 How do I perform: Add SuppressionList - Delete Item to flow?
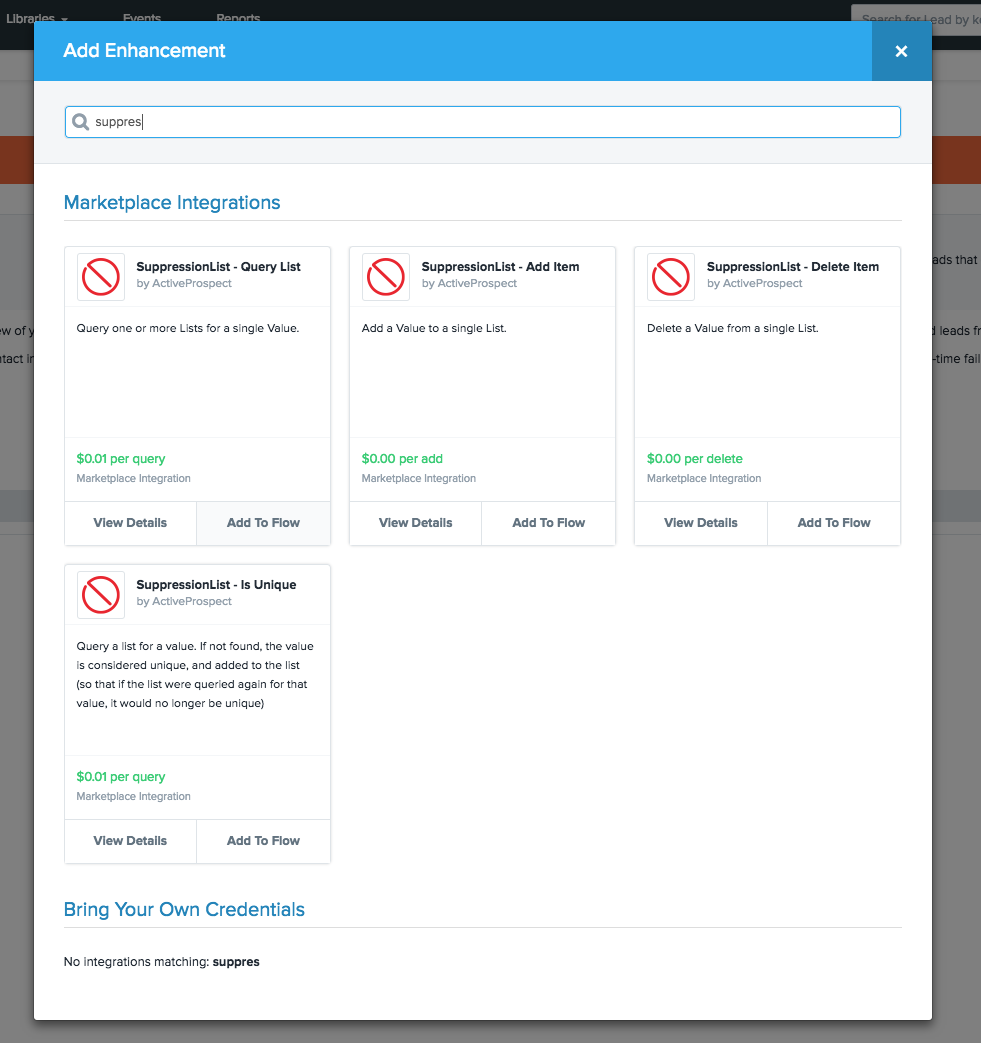click(x=834, y=523)
